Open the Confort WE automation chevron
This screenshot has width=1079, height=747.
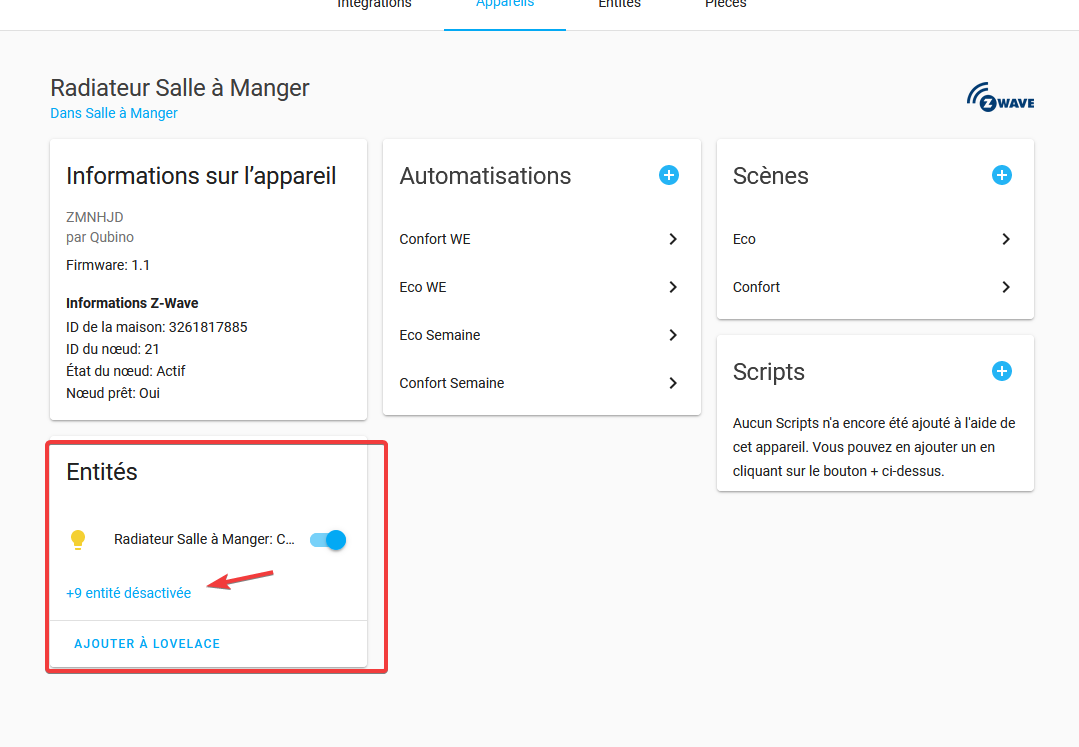[673, 239]
